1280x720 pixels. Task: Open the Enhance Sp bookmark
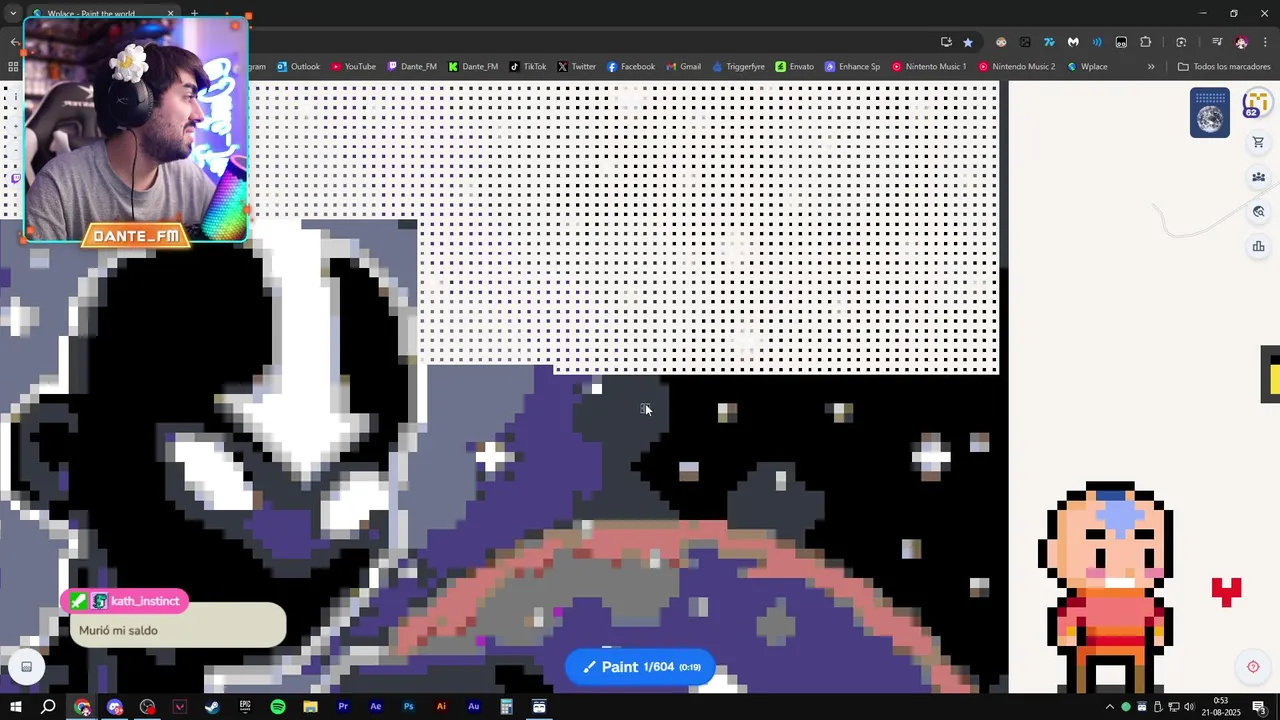point(853,67)
